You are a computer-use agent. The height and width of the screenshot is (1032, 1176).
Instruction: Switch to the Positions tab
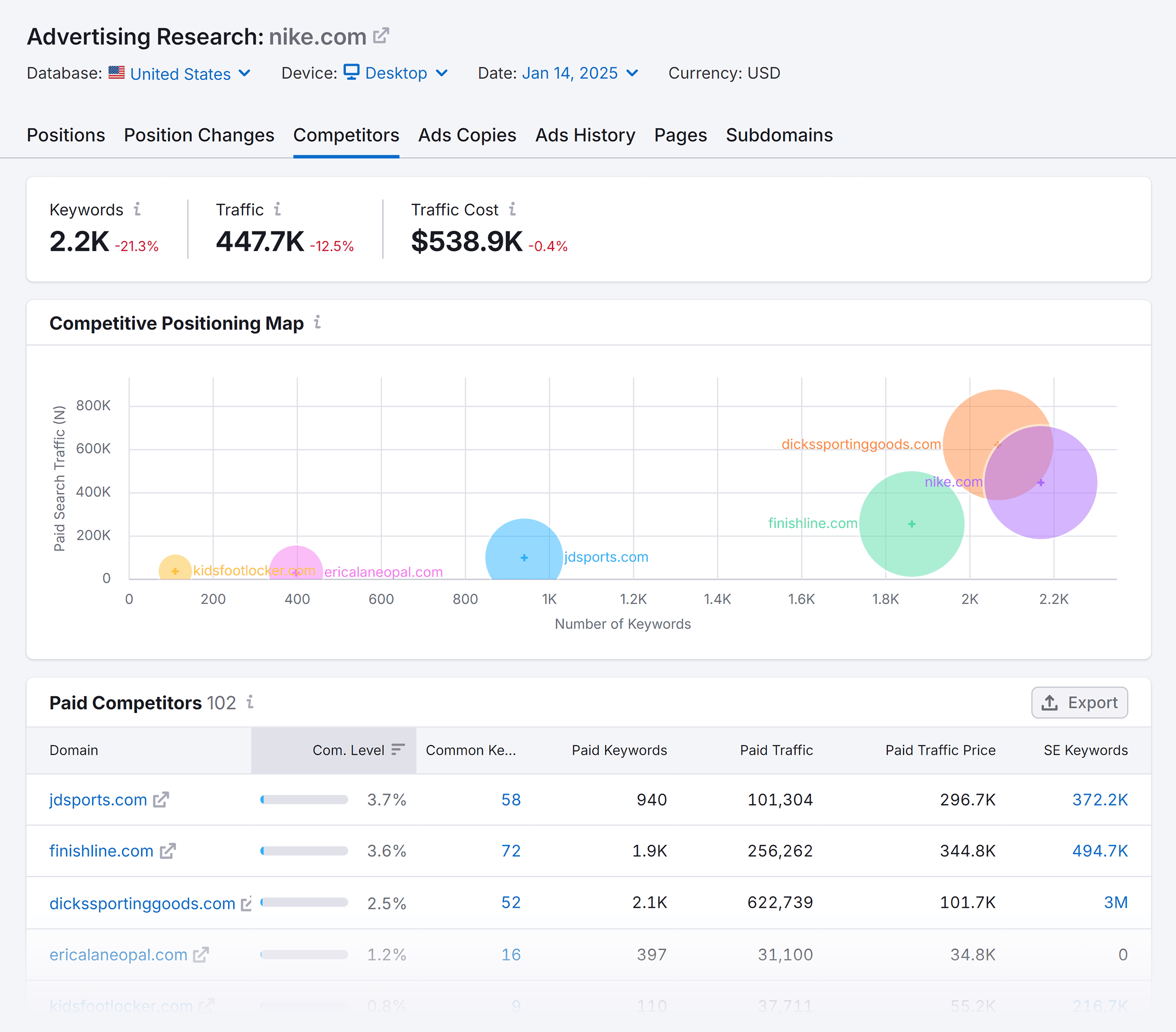tap(65, 135)
